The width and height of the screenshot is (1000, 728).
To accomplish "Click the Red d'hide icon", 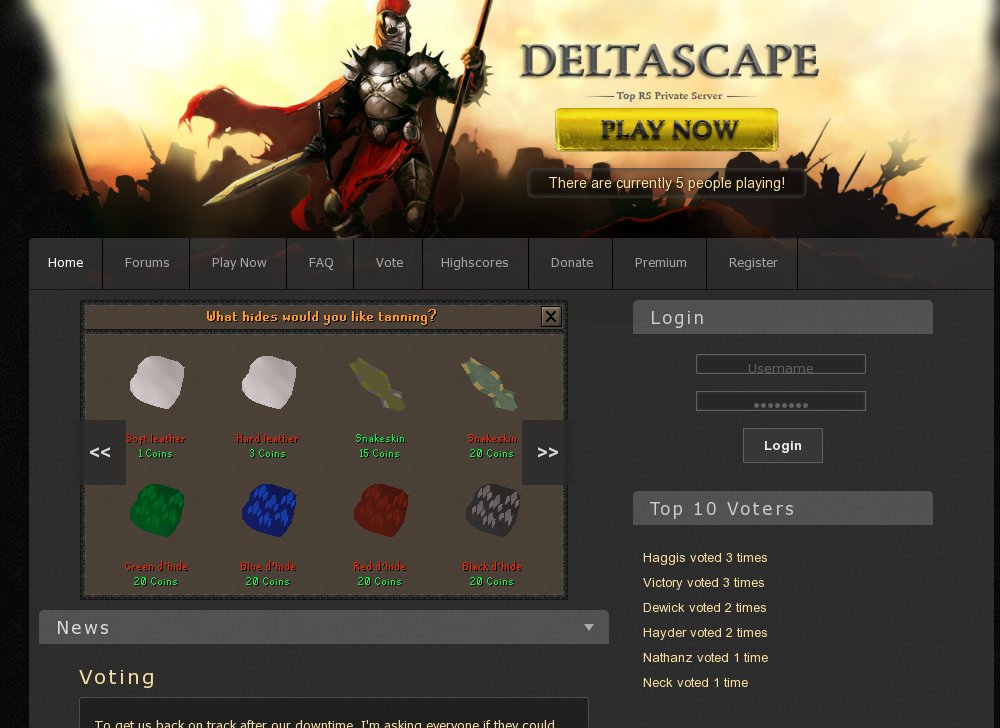I will point(381,510).
